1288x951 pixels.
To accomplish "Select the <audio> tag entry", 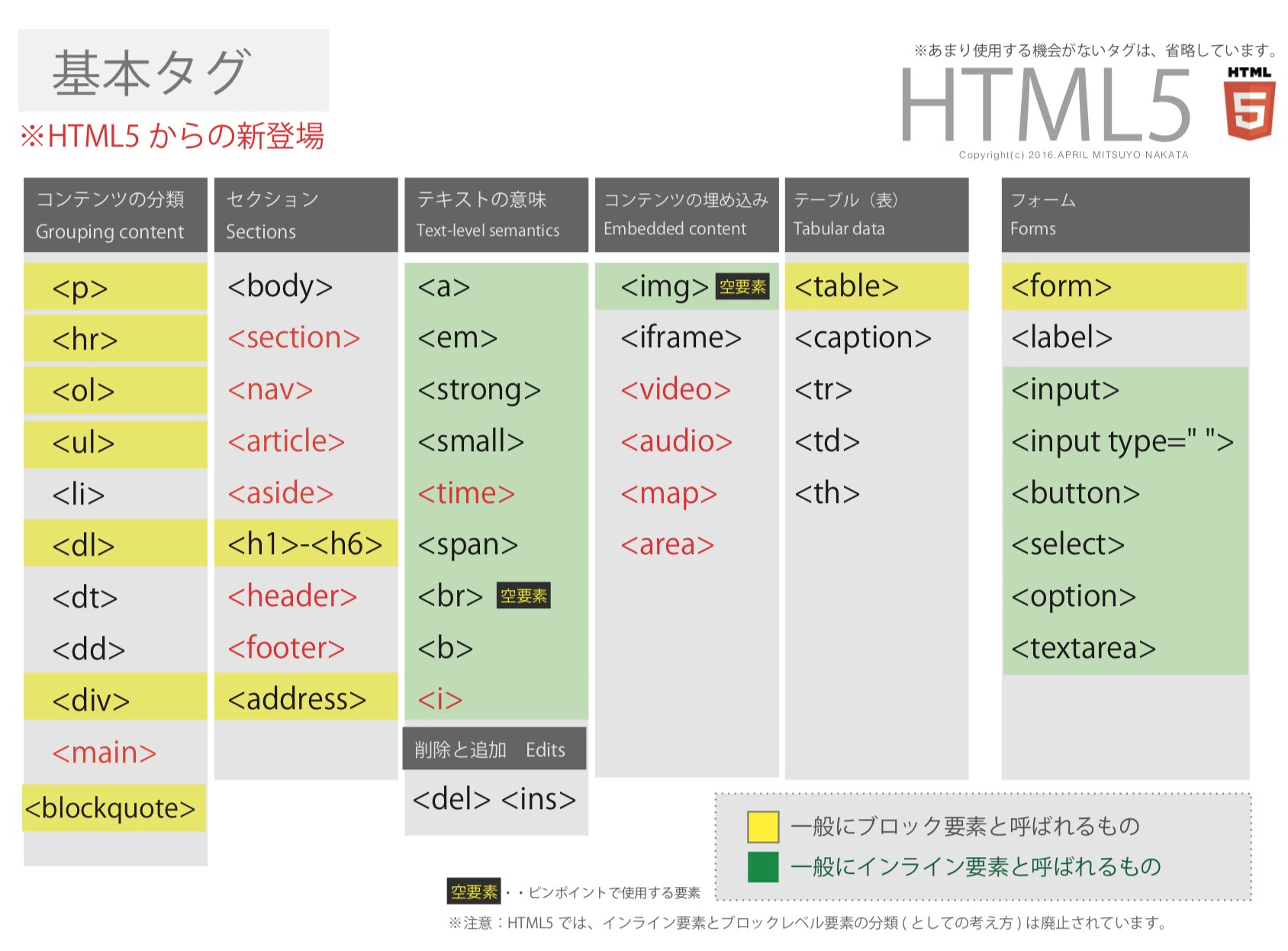I will [676, 441].
